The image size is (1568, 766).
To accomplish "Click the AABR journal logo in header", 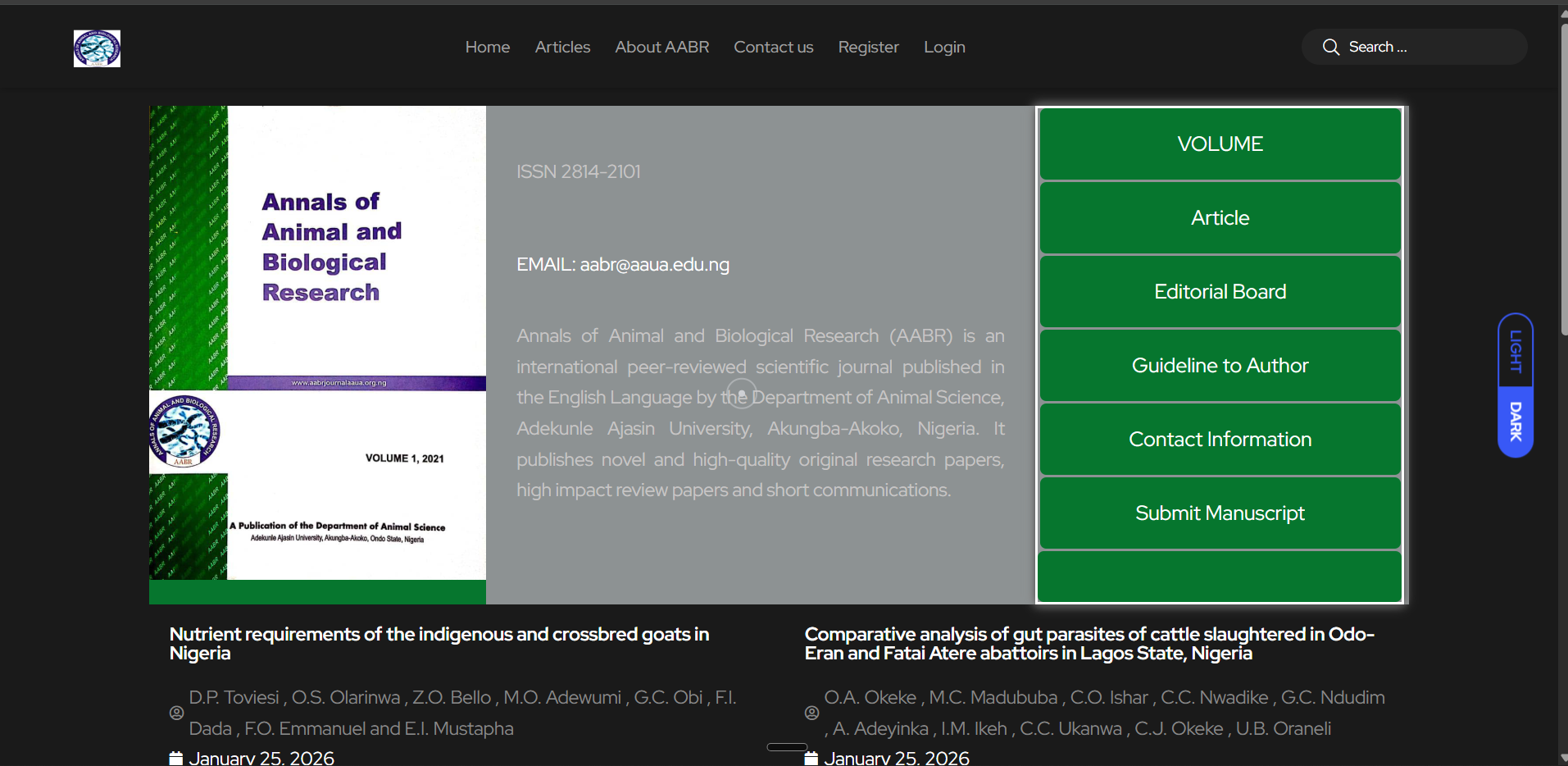I will click(x=97, y=48).
